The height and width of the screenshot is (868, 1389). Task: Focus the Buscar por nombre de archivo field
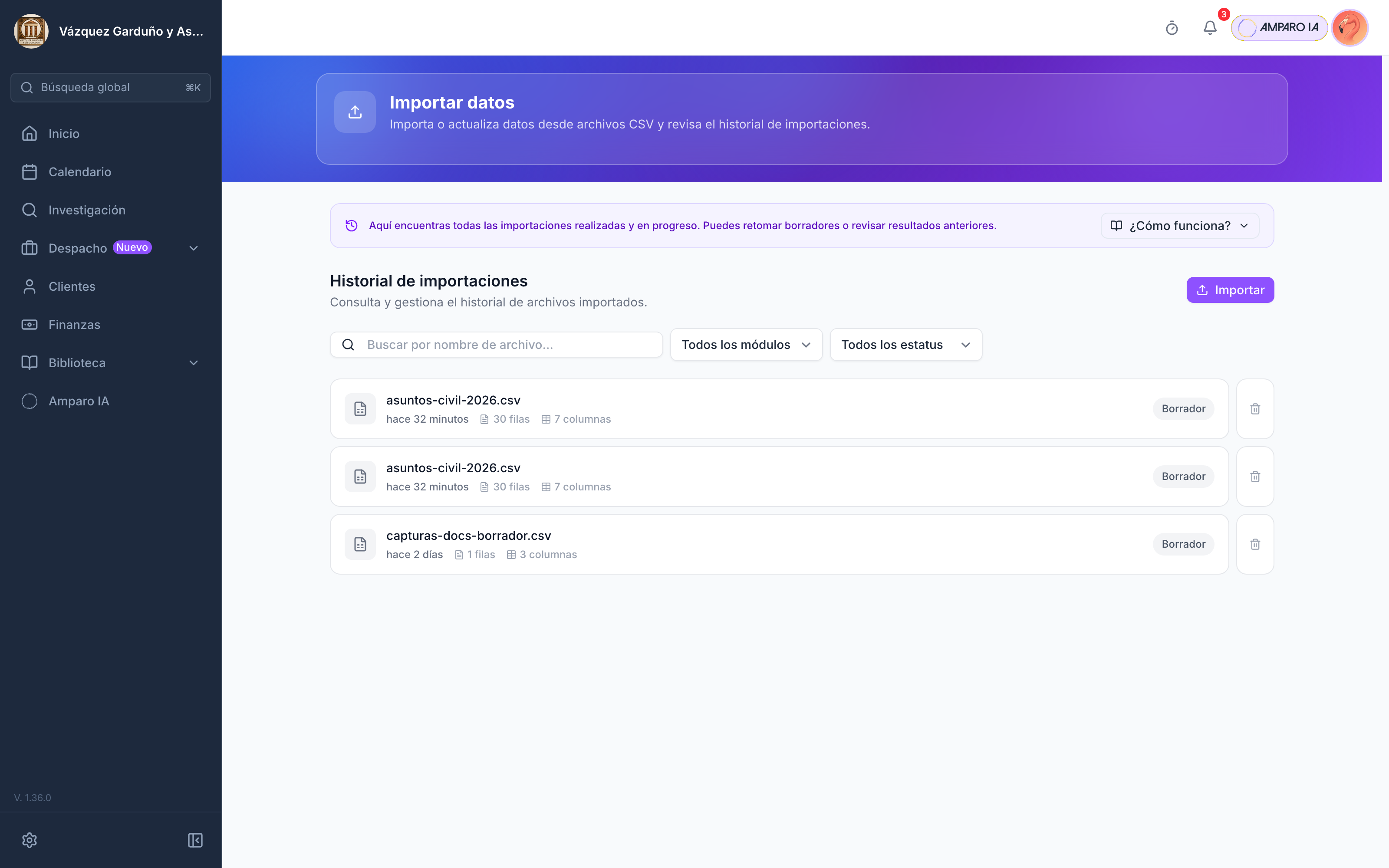[x=497, y=345]
